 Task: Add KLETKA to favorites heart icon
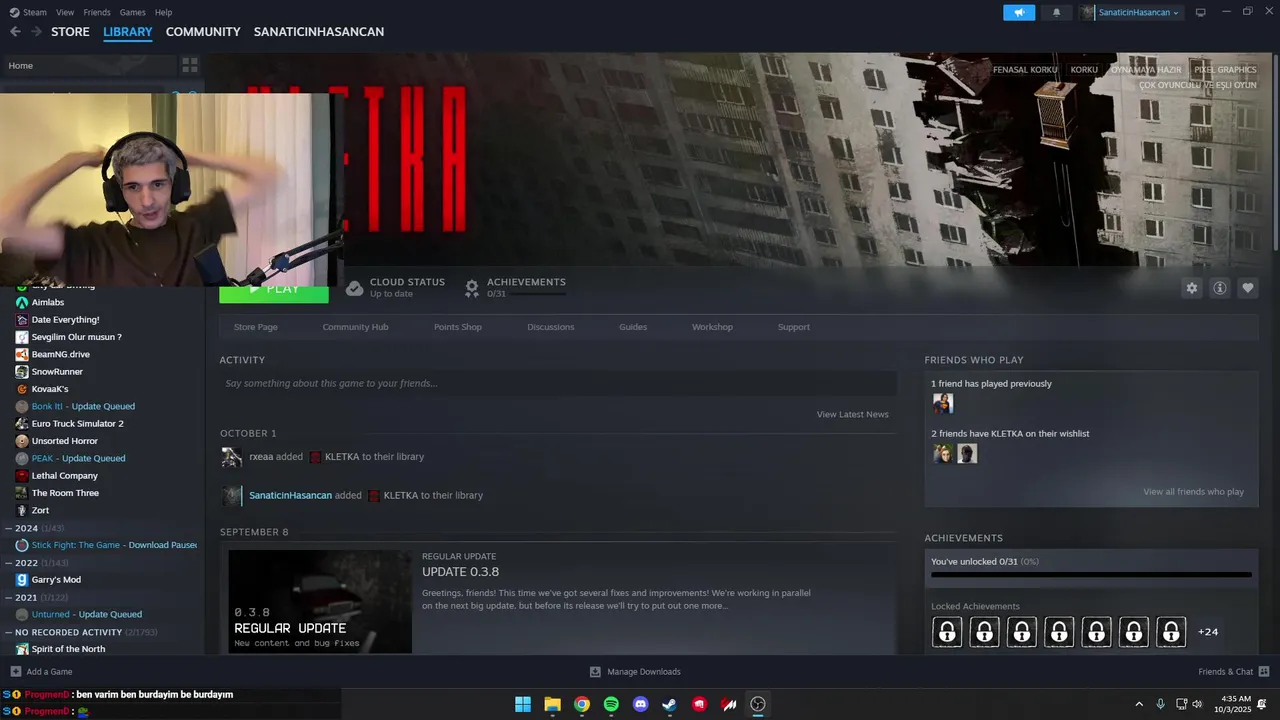(x=1248, y=288)
